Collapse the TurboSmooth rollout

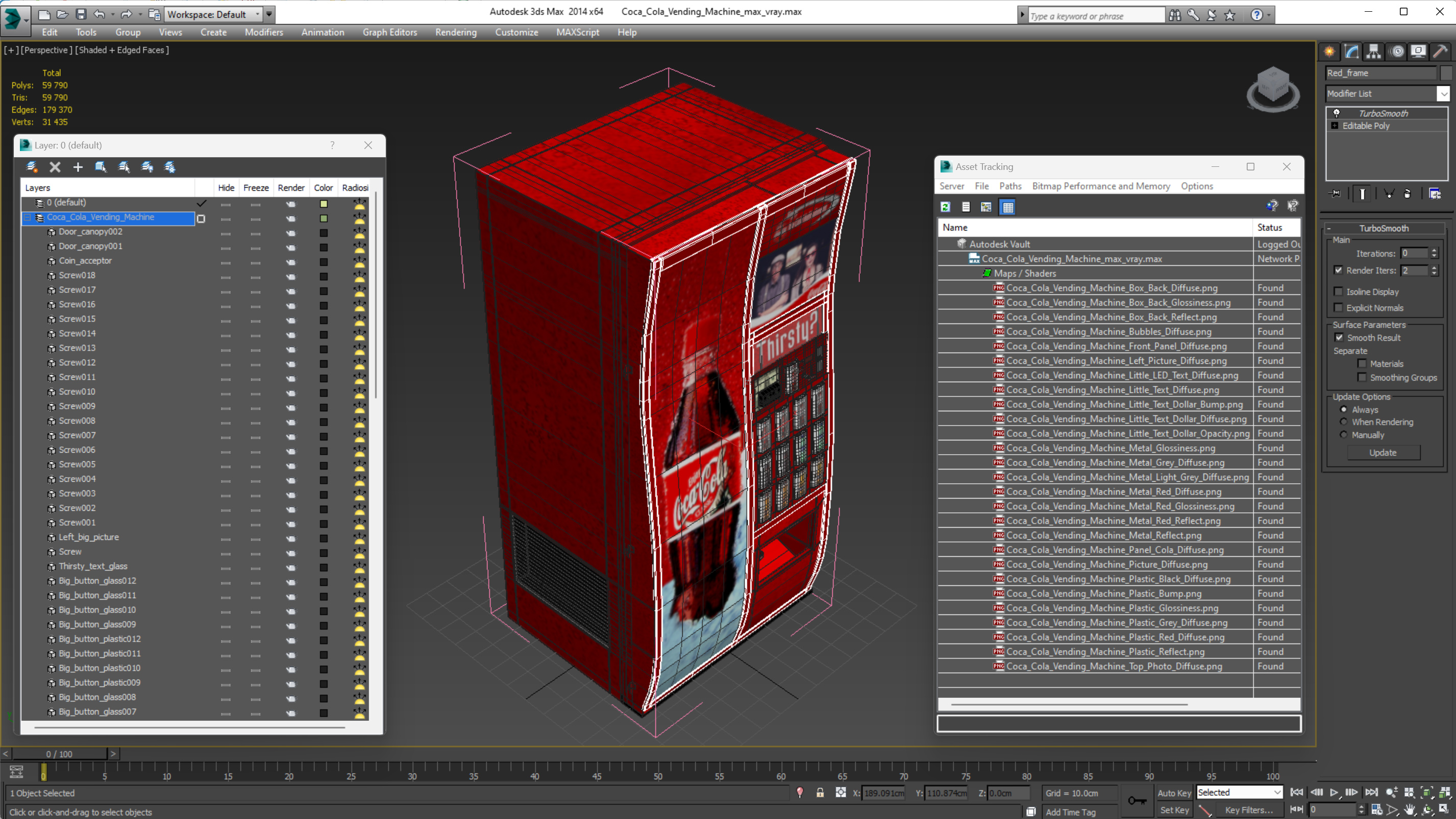(1329, 228)
